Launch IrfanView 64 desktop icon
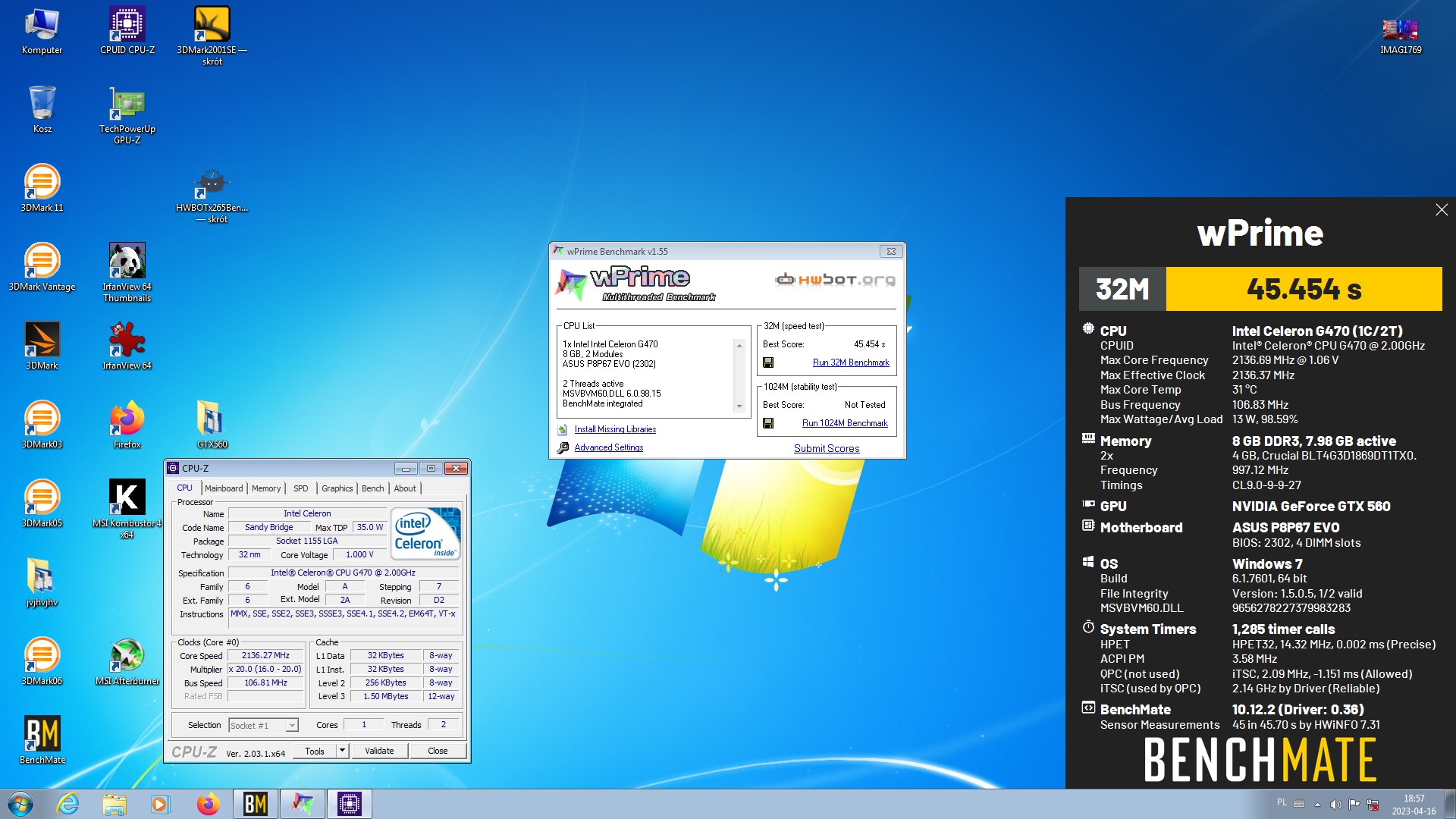This screenshot has height=819, width=1456. (127, 347)
